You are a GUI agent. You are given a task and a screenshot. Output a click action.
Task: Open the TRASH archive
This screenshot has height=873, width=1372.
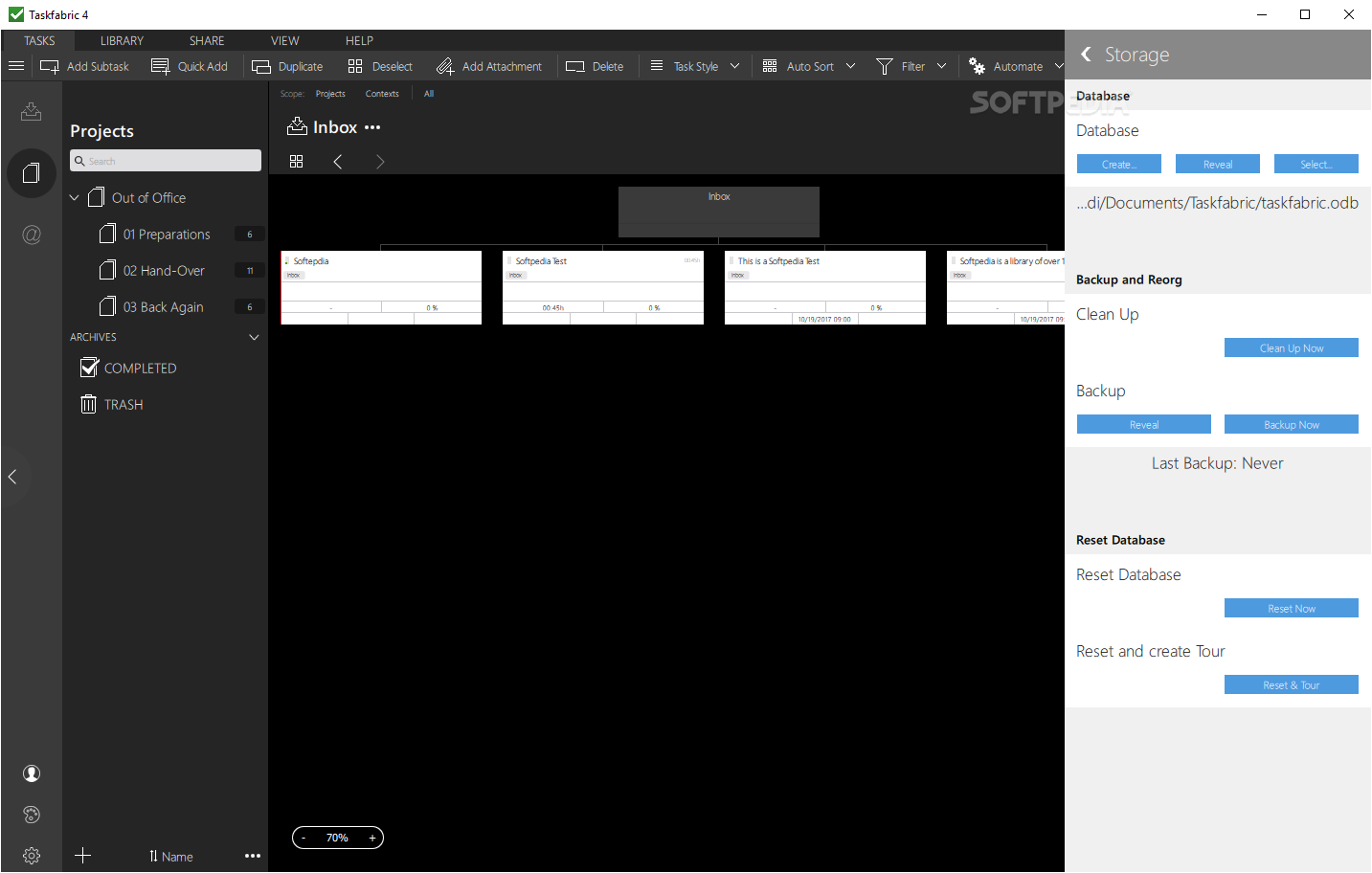click(x=112, y=404)
